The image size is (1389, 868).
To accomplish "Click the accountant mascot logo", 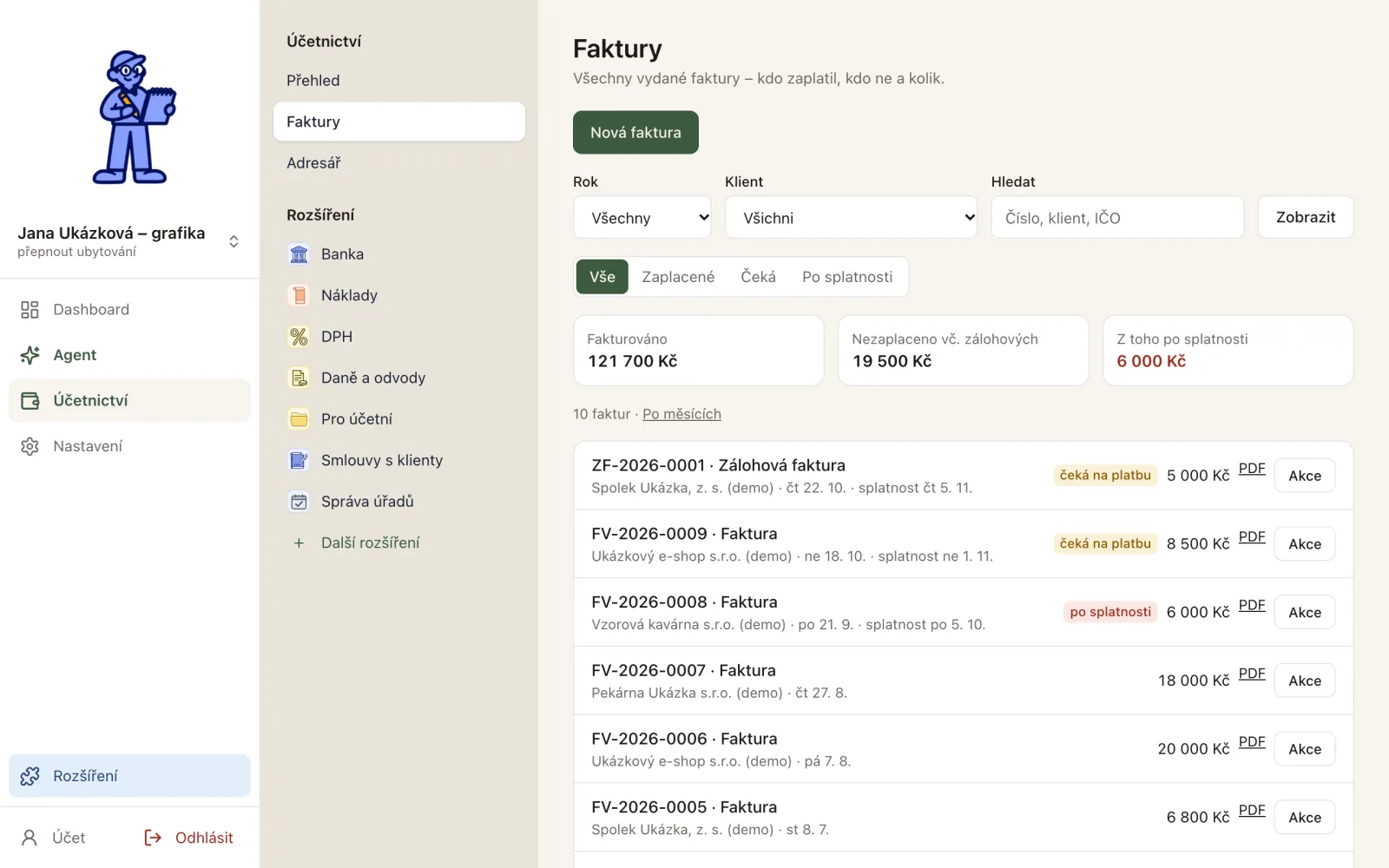I will [x=133, y=117].
